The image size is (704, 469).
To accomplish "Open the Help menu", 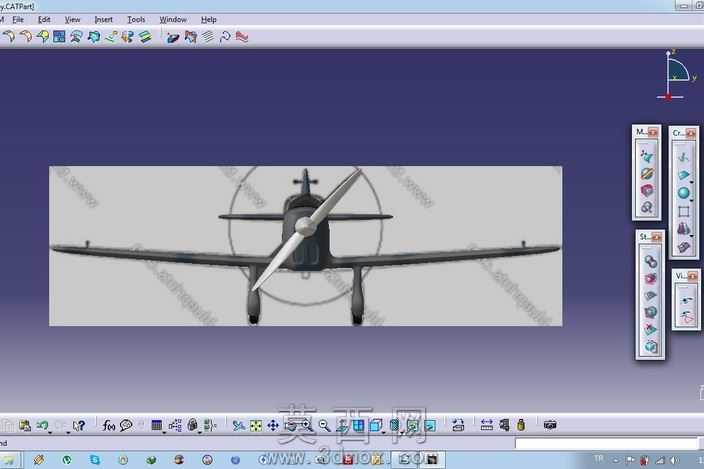I will pos(208,20).
